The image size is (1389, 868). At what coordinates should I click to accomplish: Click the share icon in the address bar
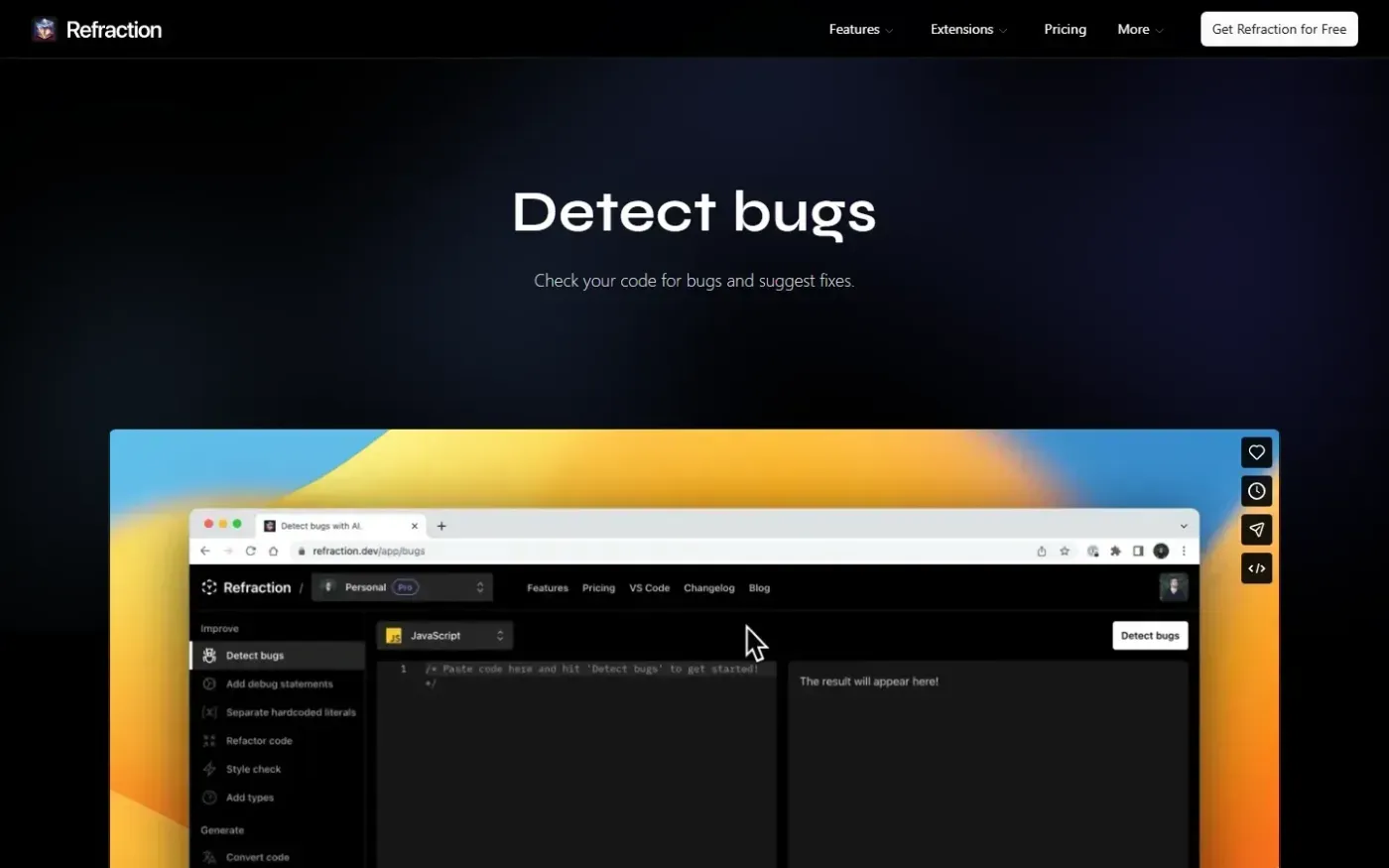point(1042,552)
